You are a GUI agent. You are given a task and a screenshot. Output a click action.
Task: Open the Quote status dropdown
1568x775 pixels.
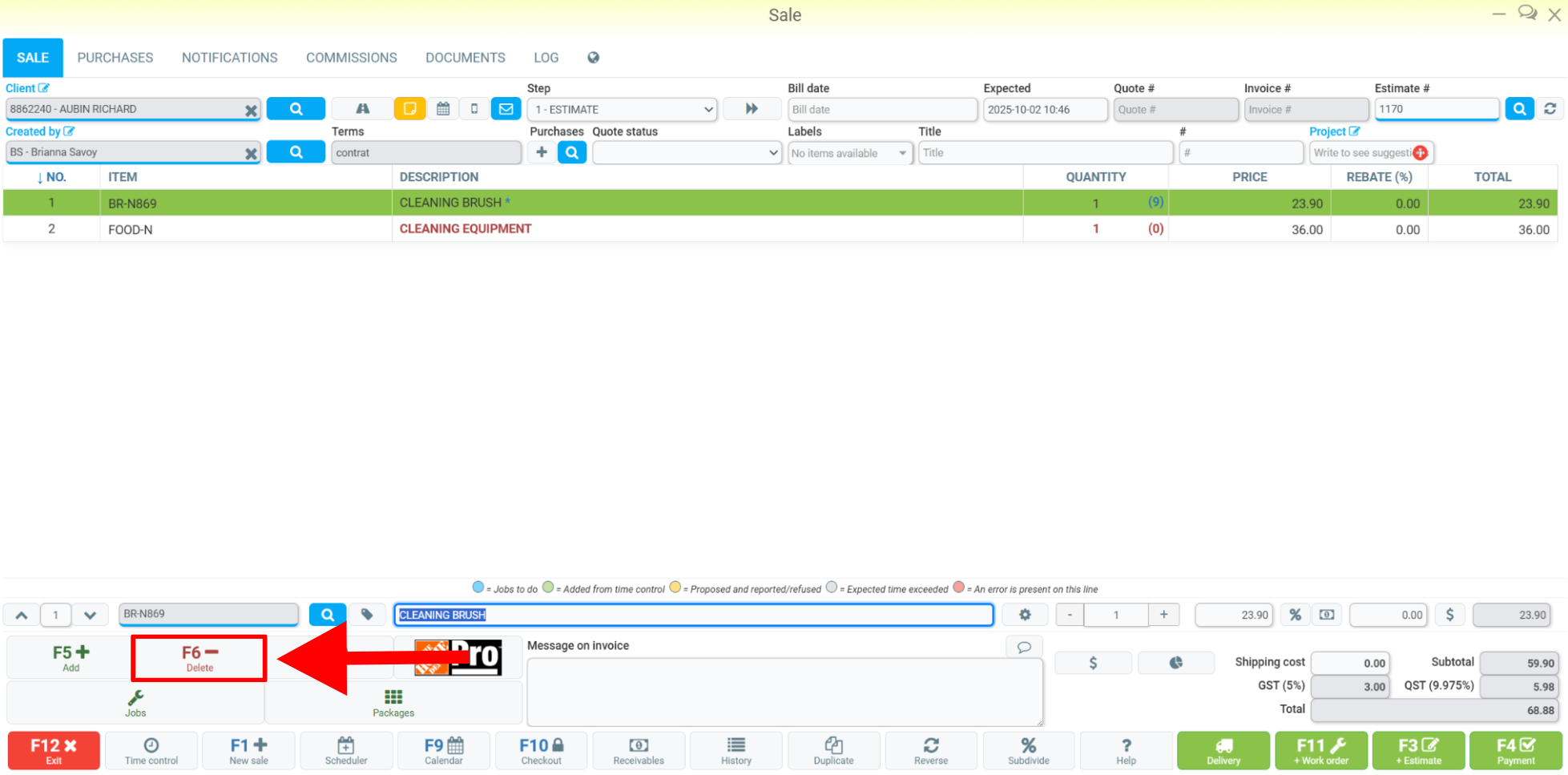(x=687, y=152)
